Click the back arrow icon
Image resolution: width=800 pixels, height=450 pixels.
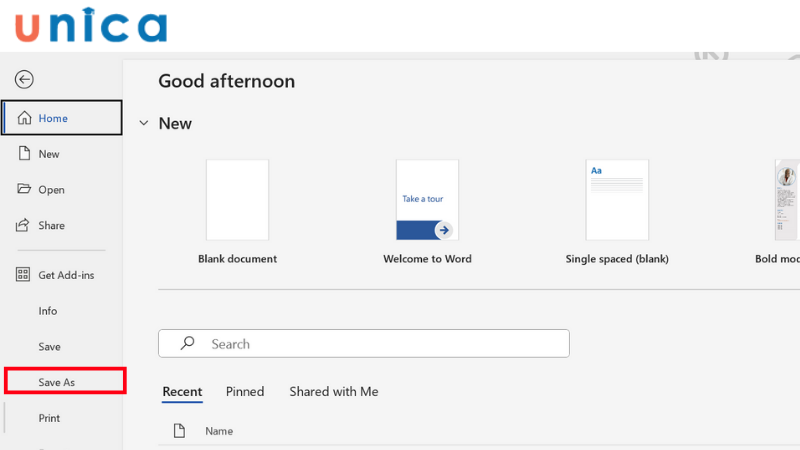(24, 80)
